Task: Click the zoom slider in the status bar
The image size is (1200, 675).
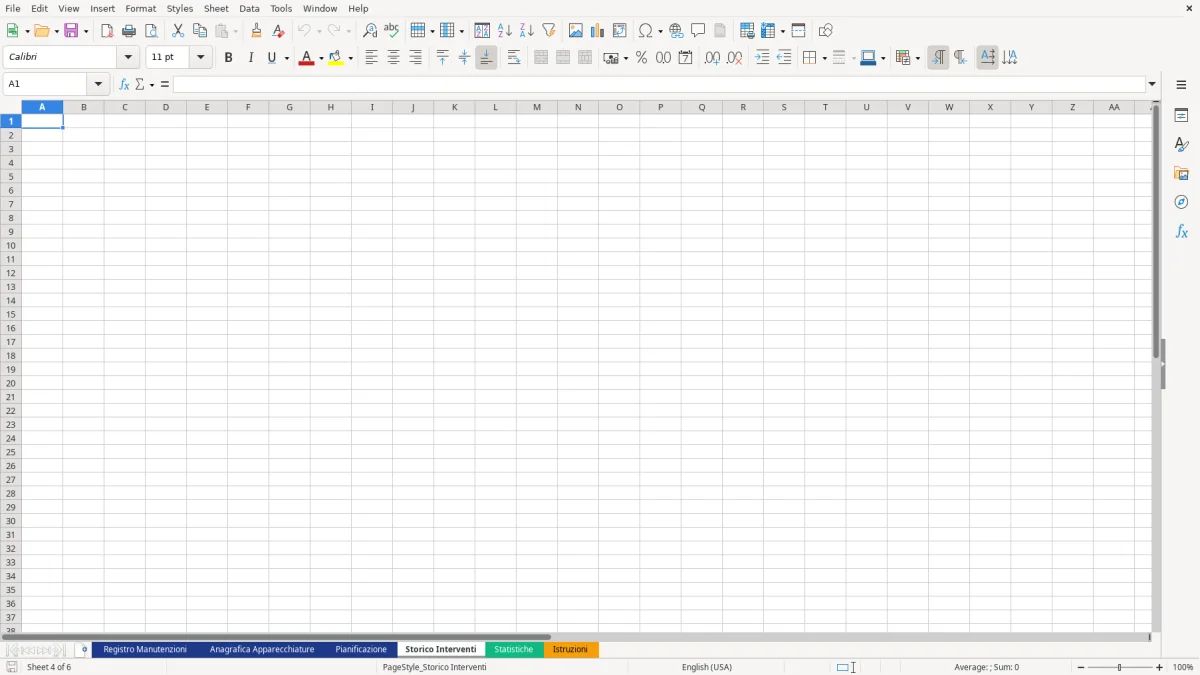Action: (1117, 667)
